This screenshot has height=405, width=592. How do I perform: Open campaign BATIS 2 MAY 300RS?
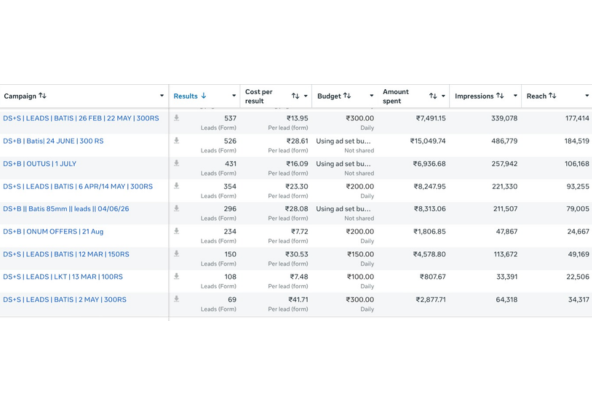pos(65,300)
